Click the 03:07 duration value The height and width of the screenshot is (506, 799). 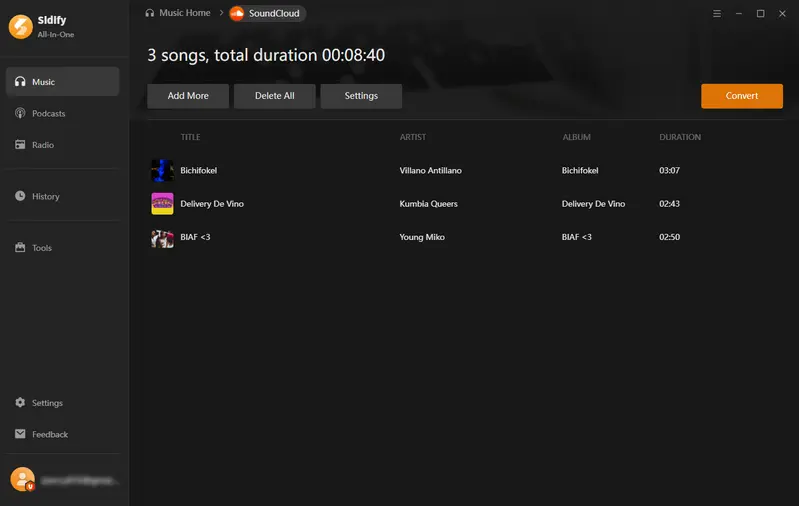(670, 170)
